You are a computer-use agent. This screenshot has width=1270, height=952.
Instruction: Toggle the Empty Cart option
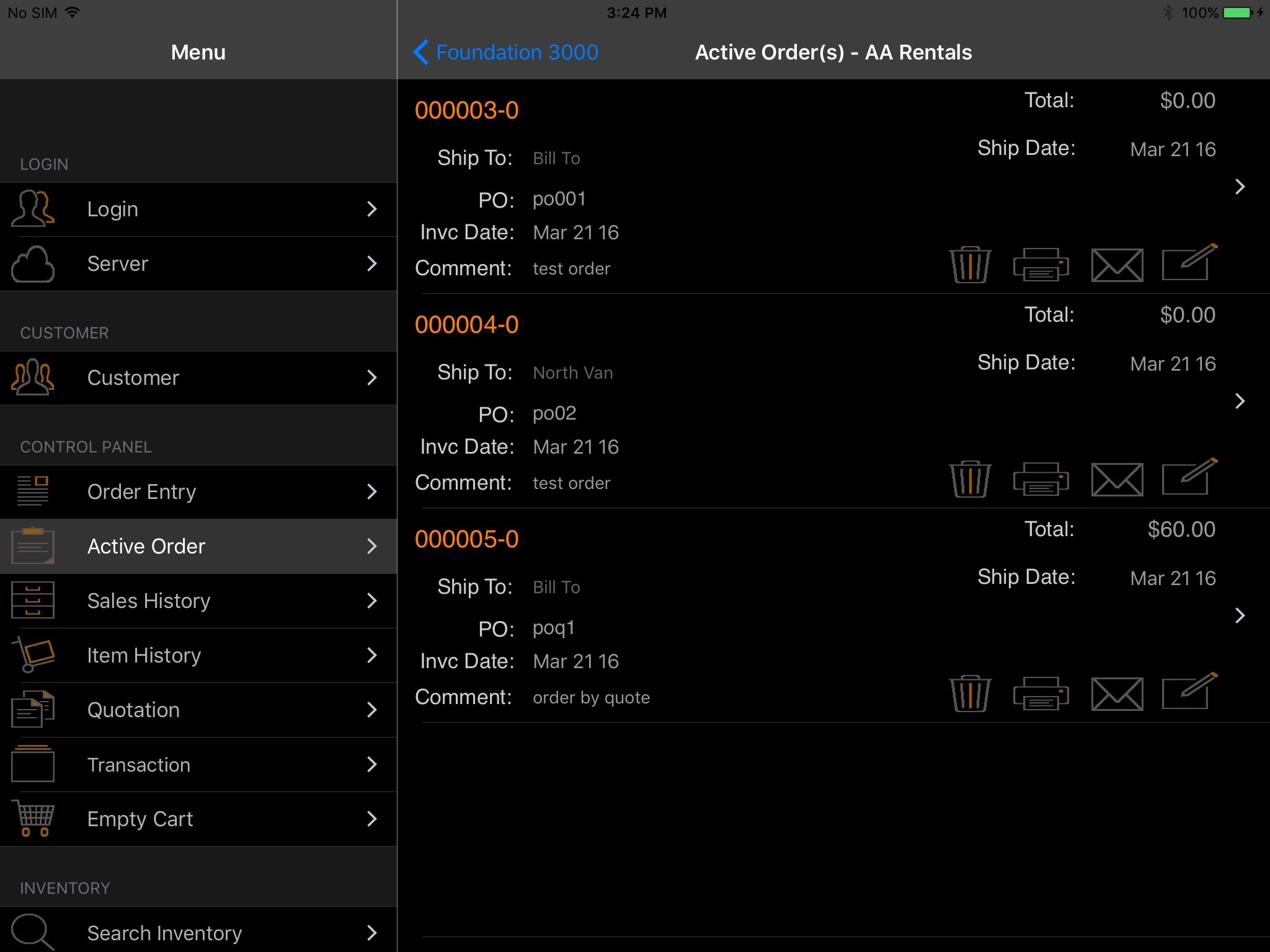pos(197,819)
